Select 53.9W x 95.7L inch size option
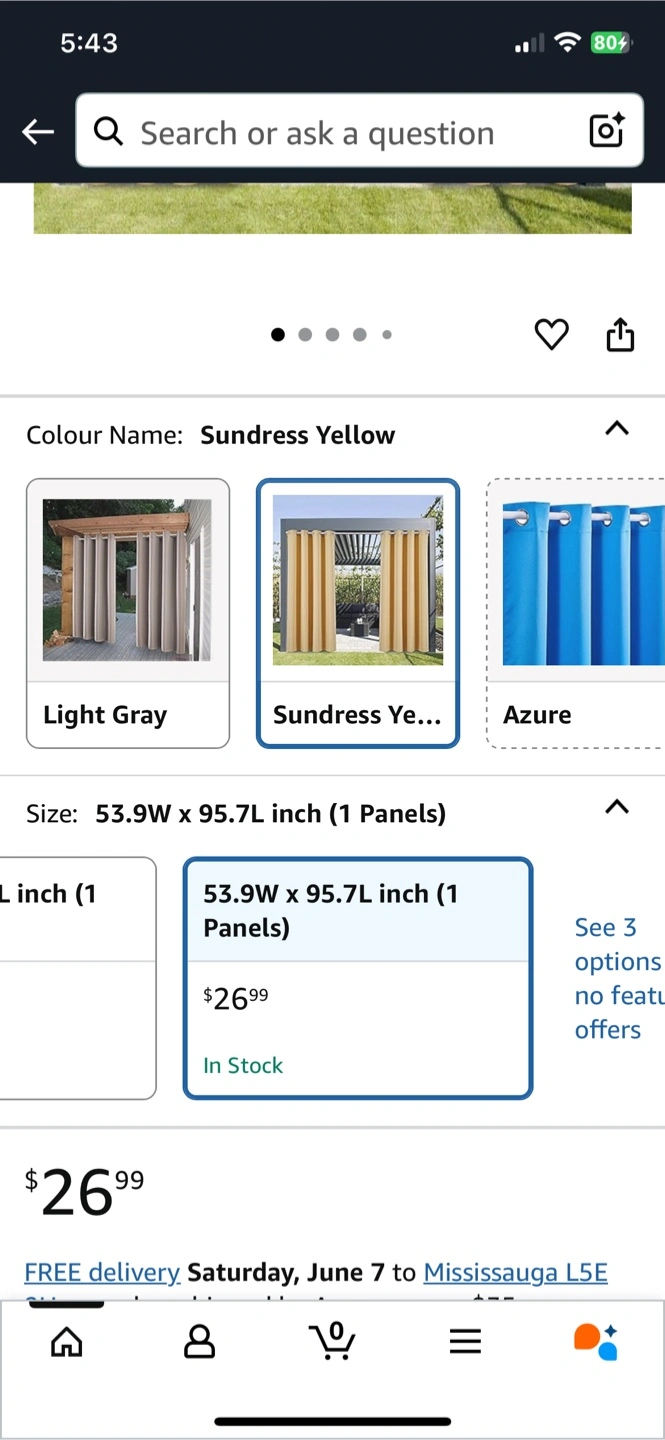The width and height of the screenshot is (665, 1440). [358, 977]
